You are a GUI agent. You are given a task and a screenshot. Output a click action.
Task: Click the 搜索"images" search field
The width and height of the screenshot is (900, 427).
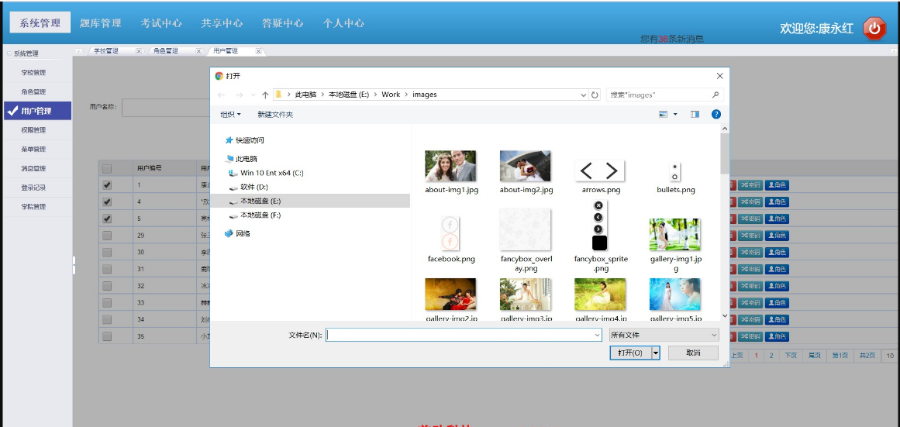(x=665, y=95)
